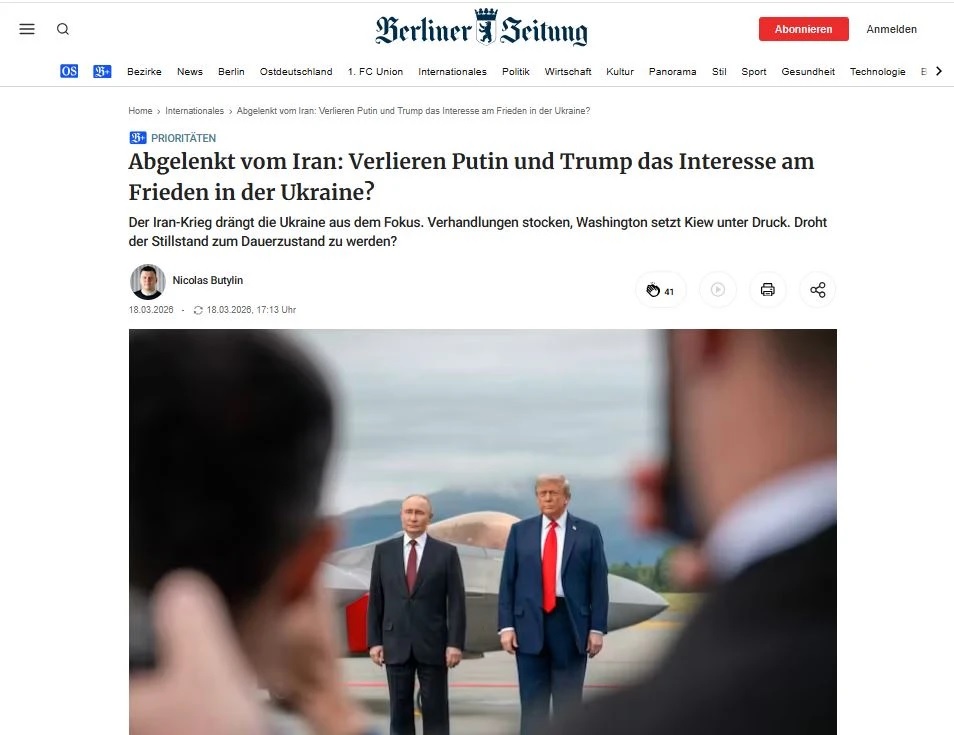
Task: Click the B+ premium icon in navigation
Action: [x=102, y=71]
